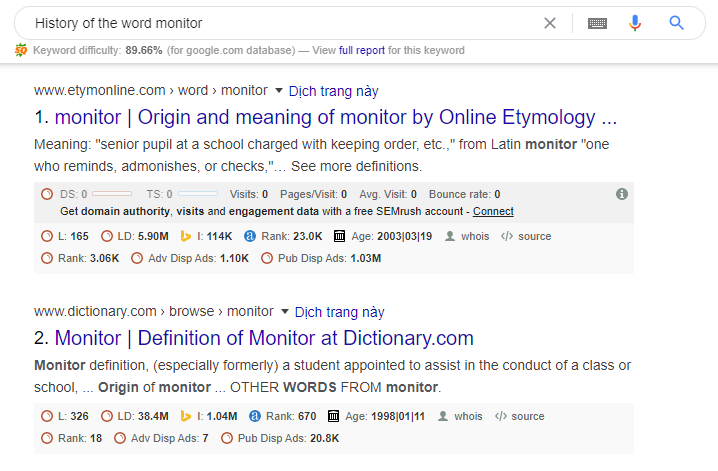Expand the dropdown arrow beside dictionary.com URL

(x=284, y=312)
